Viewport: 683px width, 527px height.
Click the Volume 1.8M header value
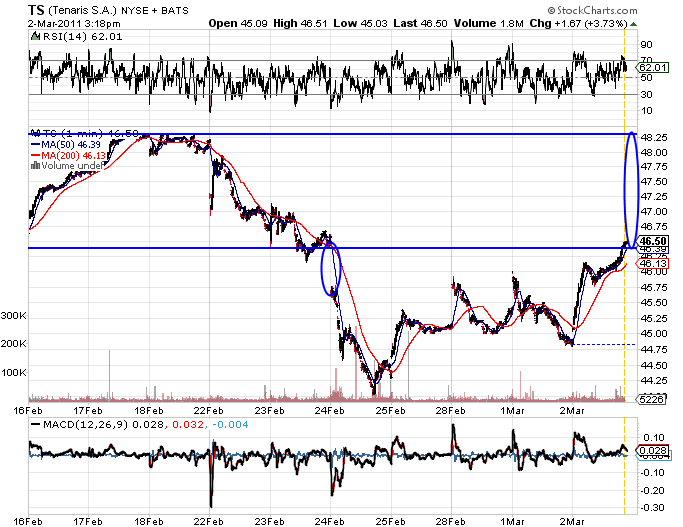point(488,24)
